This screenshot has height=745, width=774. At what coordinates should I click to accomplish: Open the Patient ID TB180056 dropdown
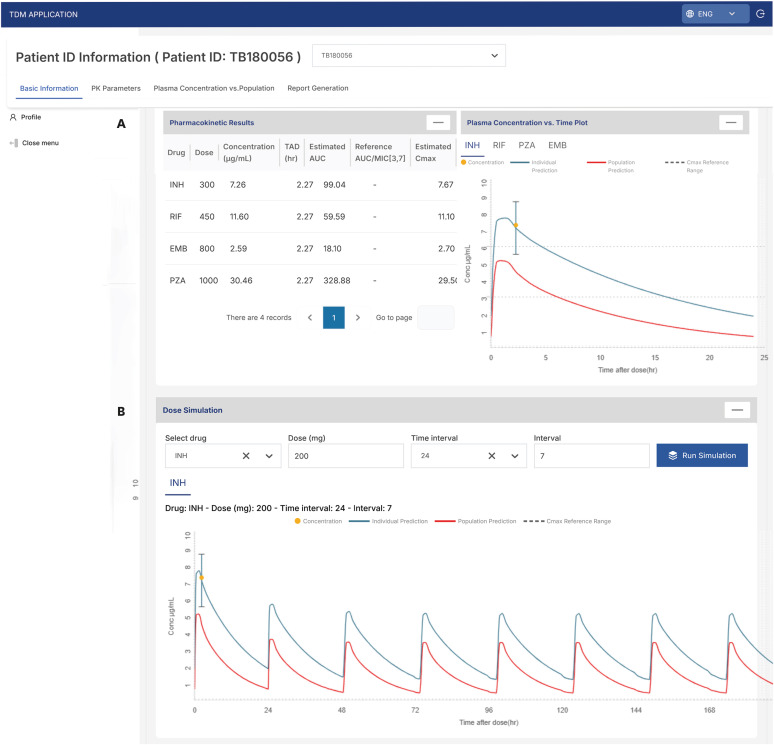[x=409, y=56]
